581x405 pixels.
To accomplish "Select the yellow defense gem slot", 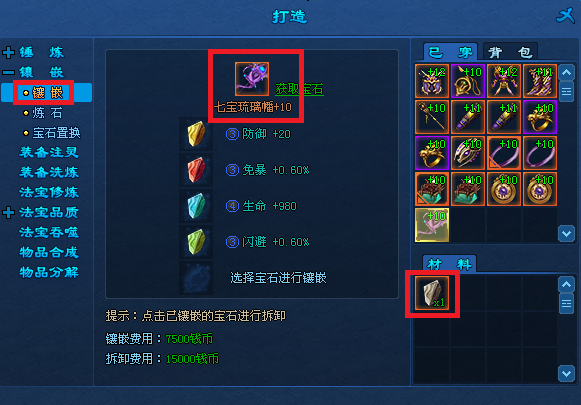I will 196,134.
